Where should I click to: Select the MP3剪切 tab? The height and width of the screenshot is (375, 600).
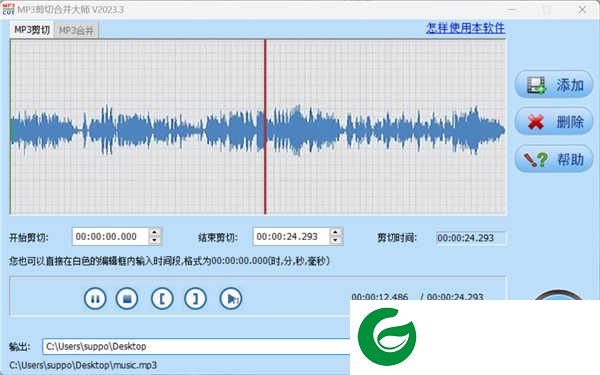[x=32, y=30]
